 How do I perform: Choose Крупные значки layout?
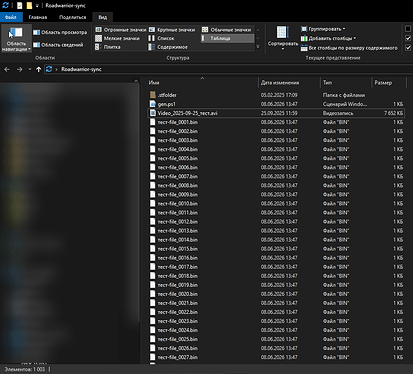click(x=172, y=30)
